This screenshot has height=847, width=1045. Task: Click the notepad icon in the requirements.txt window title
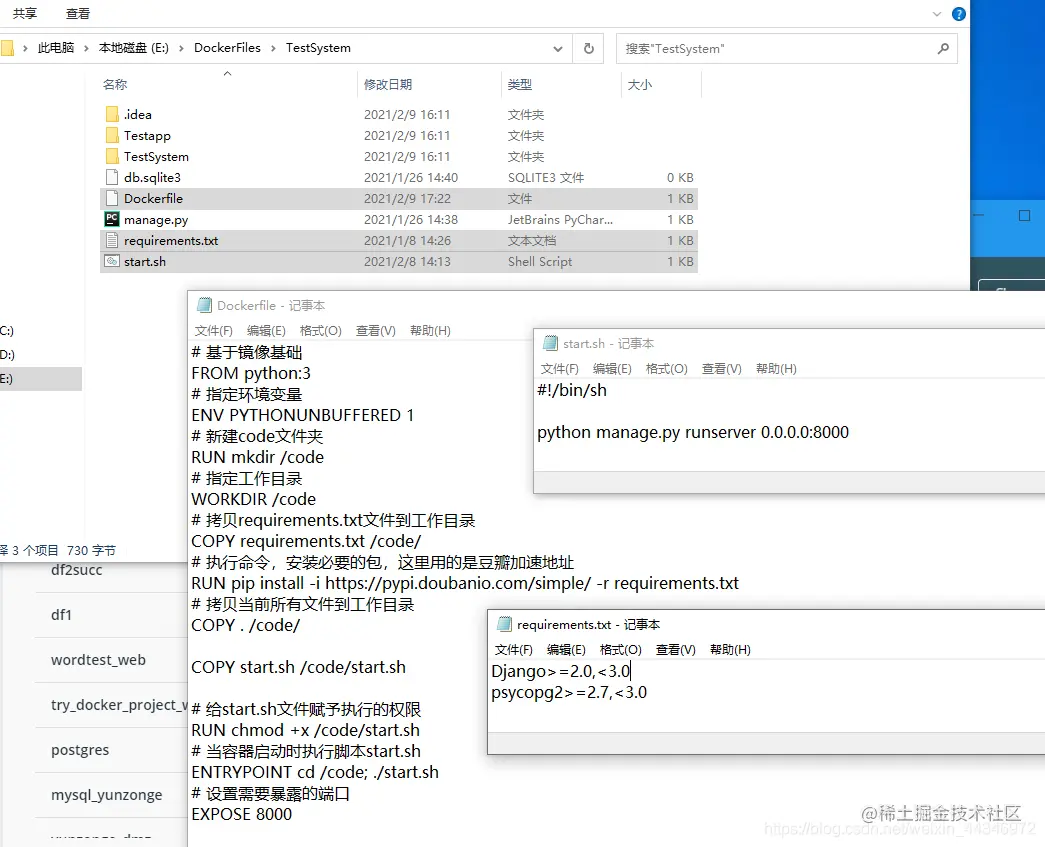coord(504,624)
